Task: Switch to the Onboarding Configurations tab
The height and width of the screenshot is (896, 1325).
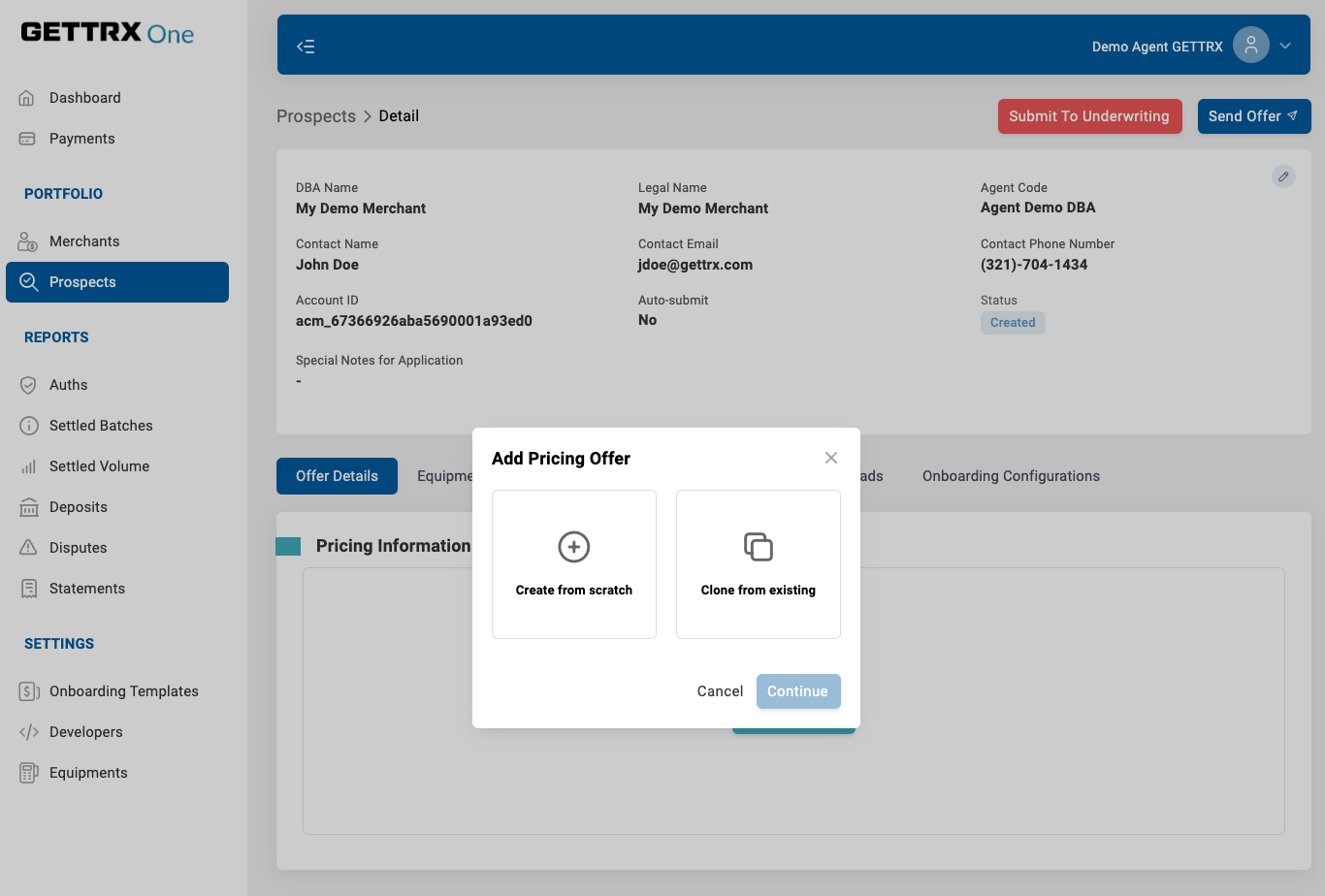Action: pos(1011,476)
